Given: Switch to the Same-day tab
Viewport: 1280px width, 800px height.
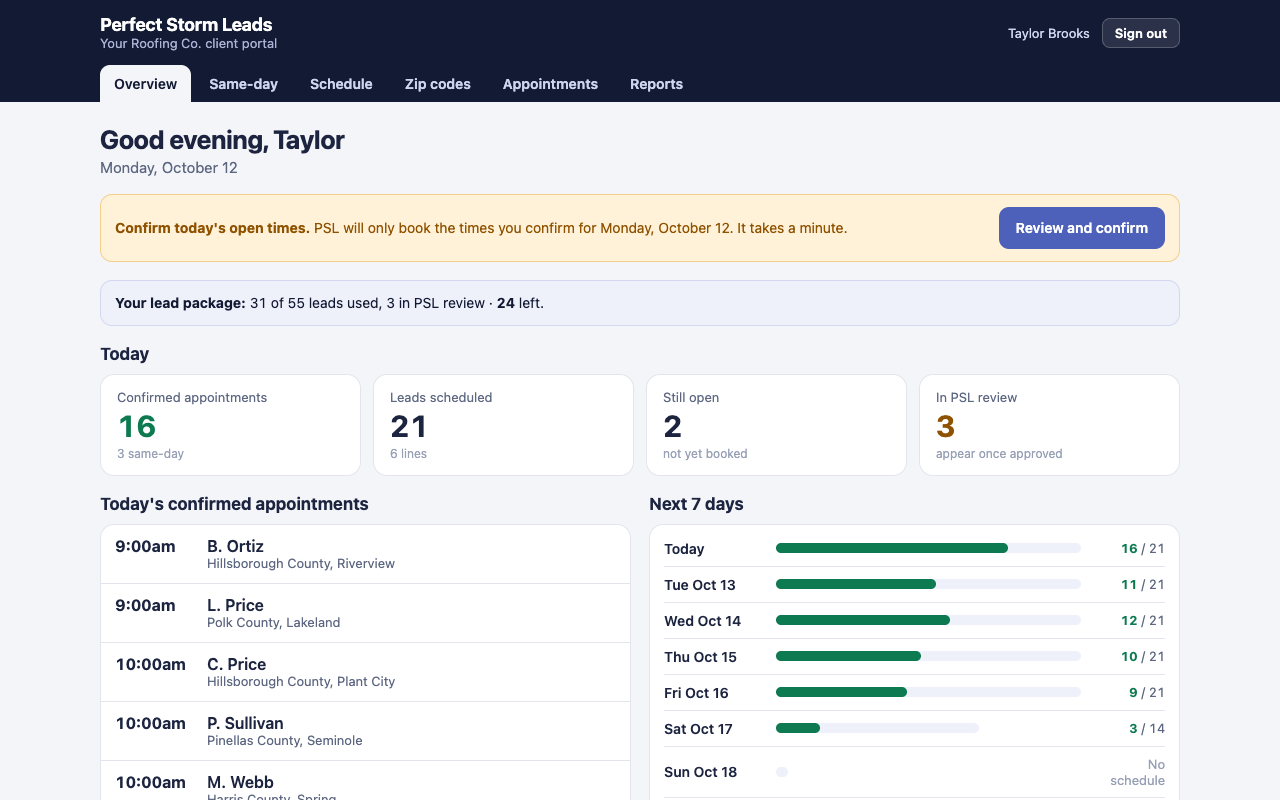Looking at the screenshot, I should pyautogui.click(x=243, y=84).
